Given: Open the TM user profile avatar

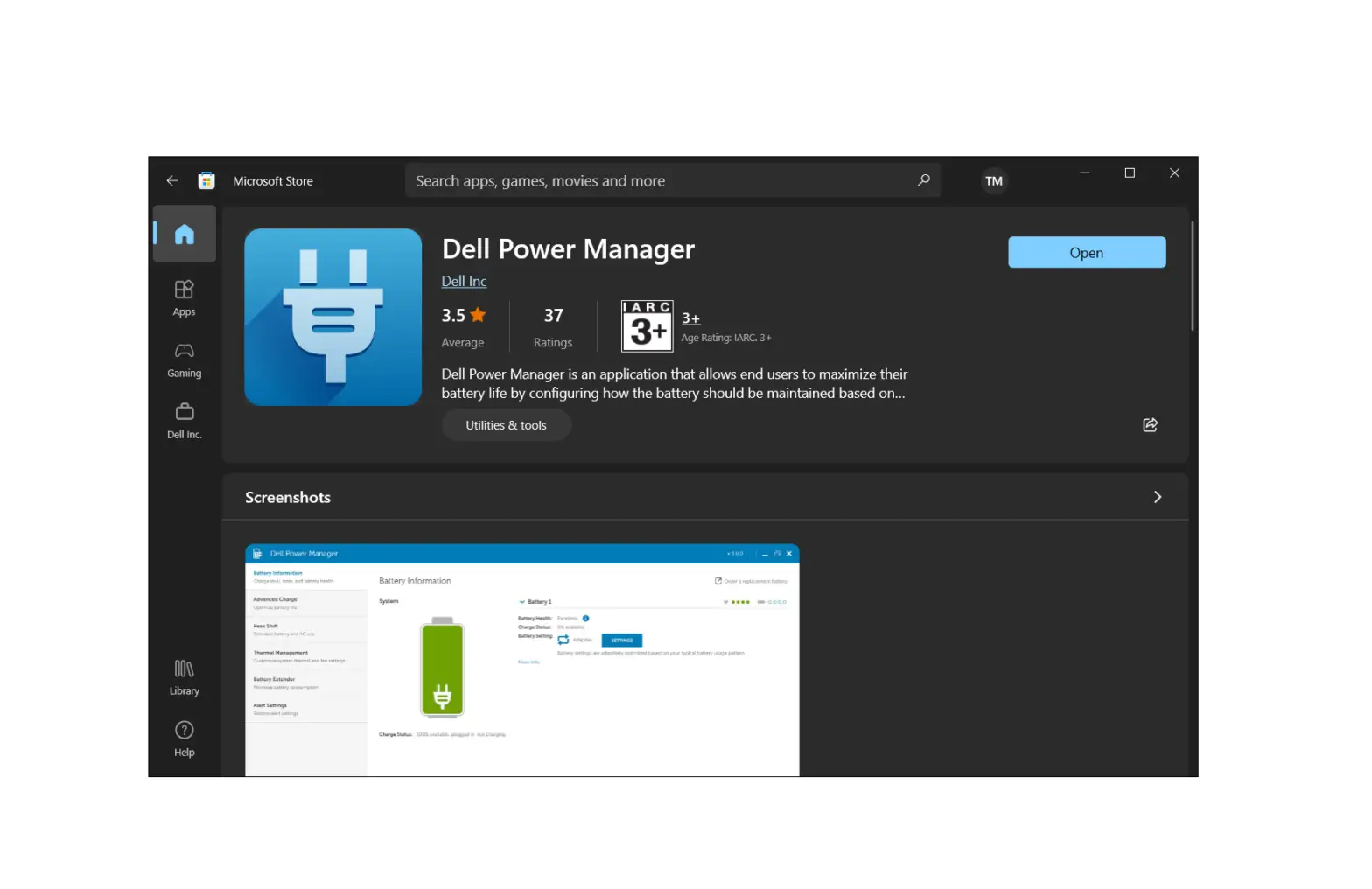Looking at the screenshot, I should click(x=994, y=181).
